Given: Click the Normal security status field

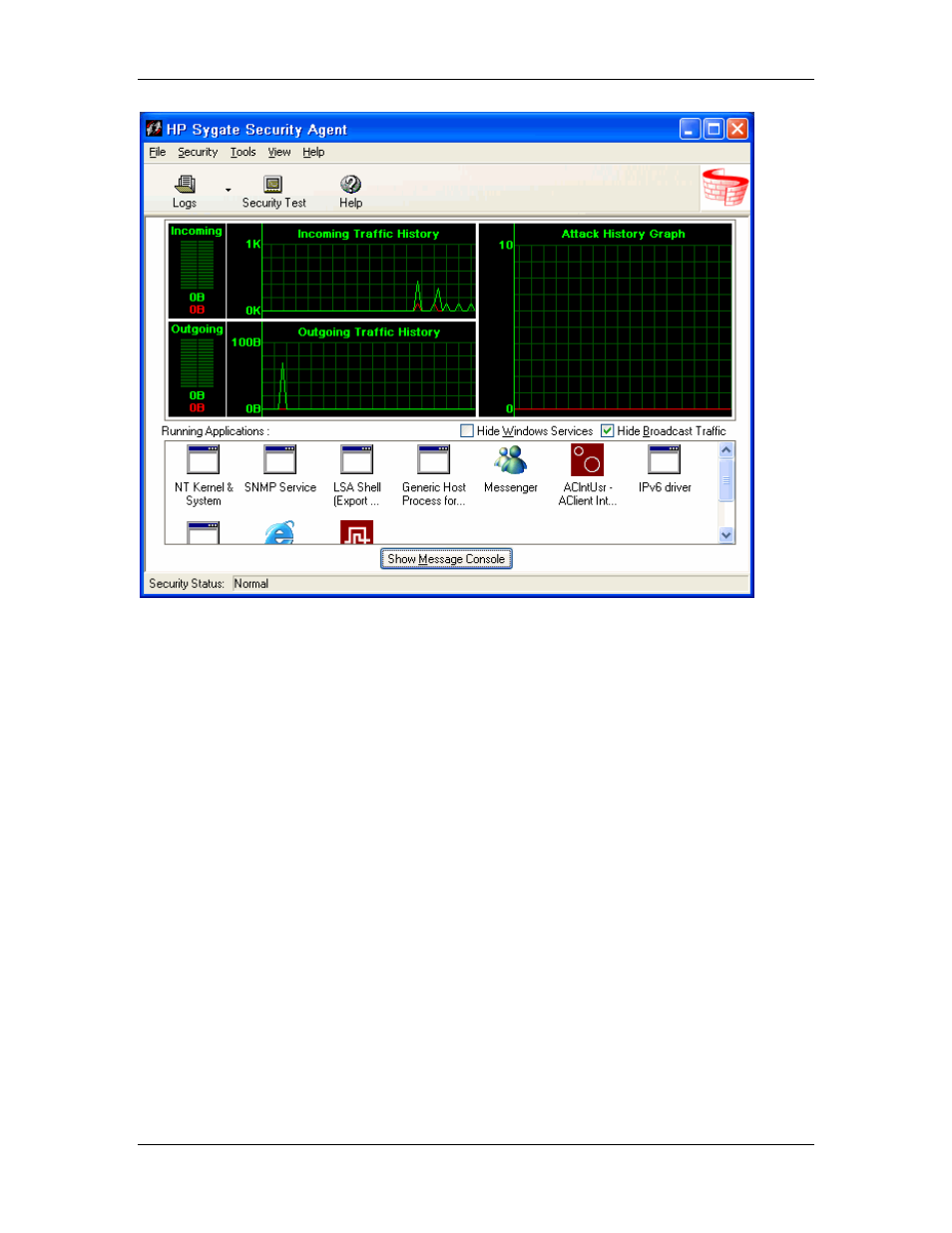Looking at the screenshot, I should click(489, 584).
